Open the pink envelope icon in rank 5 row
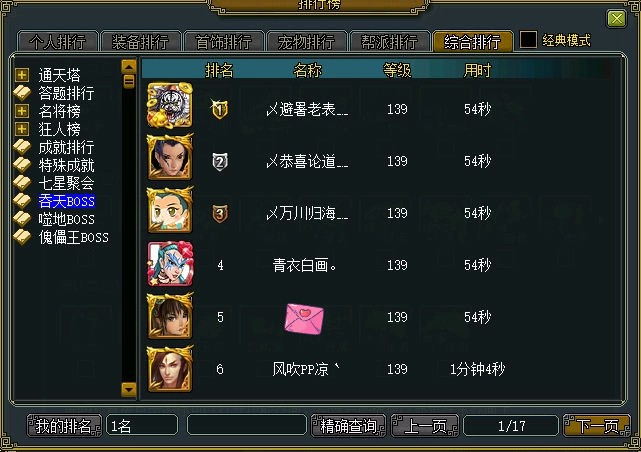The width and height of the screenshot is (641, 452). click(304, 319)
